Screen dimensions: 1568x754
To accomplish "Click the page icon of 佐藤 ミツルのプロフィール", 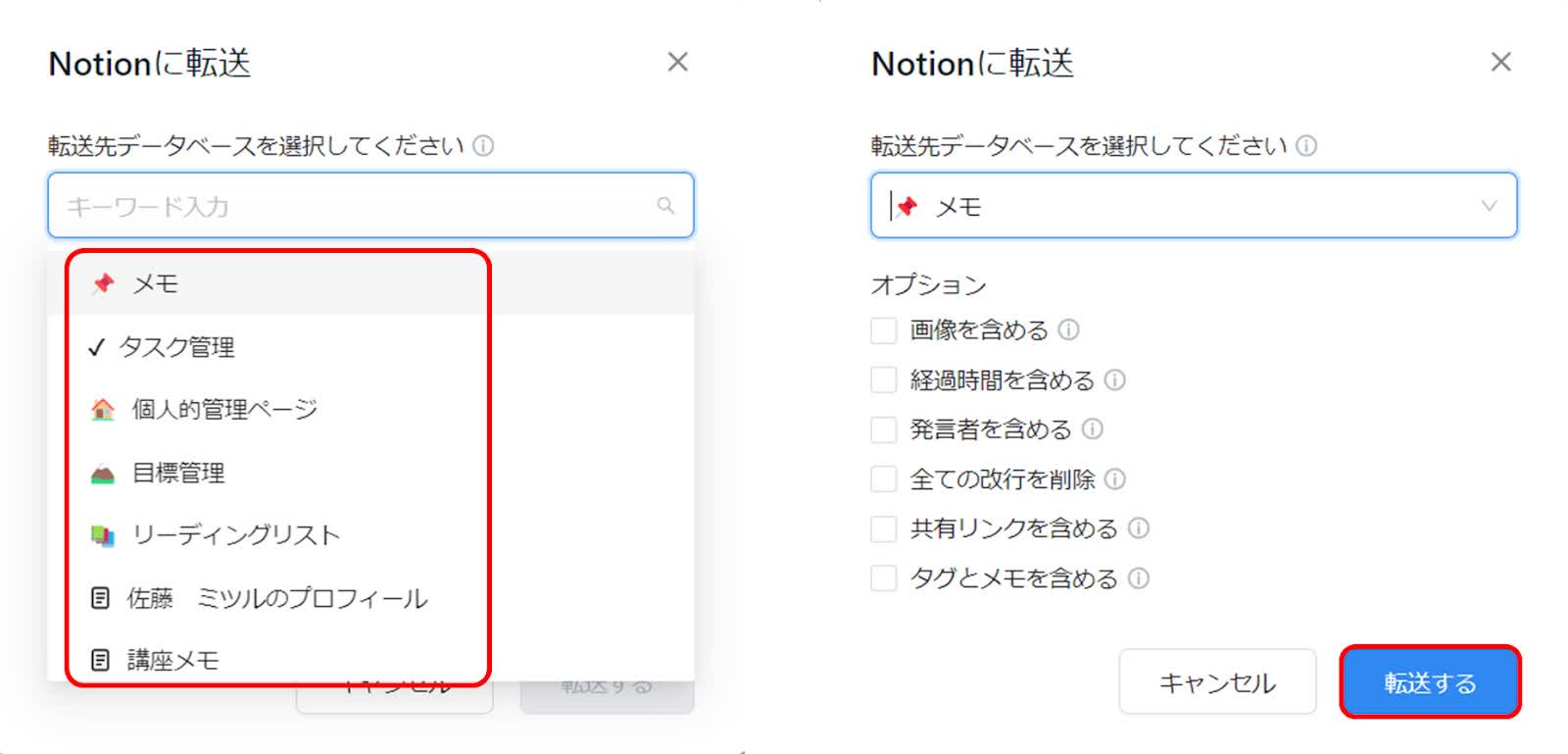I will (x=100, y=598).
